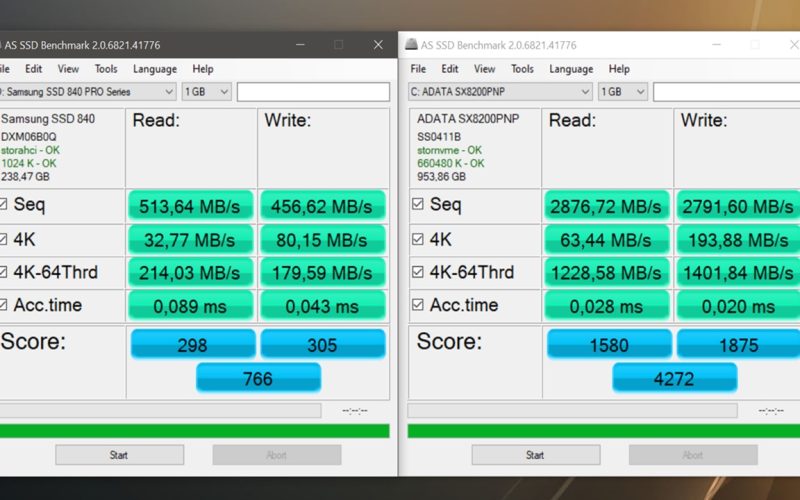
Task: Minimize the Samsung benchmark window
Action: pyautogui.click(x=300, y=45)
